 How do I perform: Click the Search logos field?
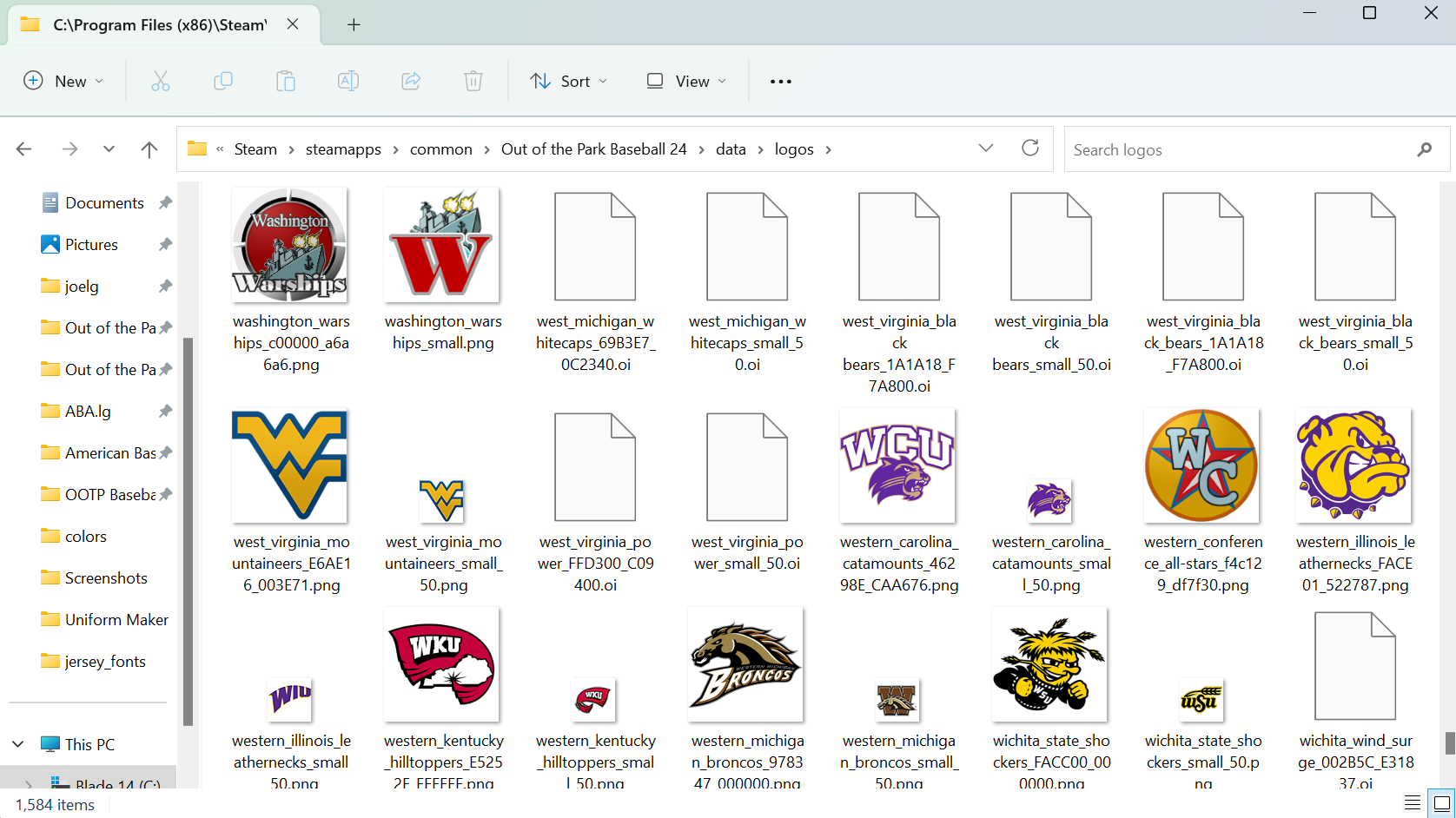pos(1257,149)
